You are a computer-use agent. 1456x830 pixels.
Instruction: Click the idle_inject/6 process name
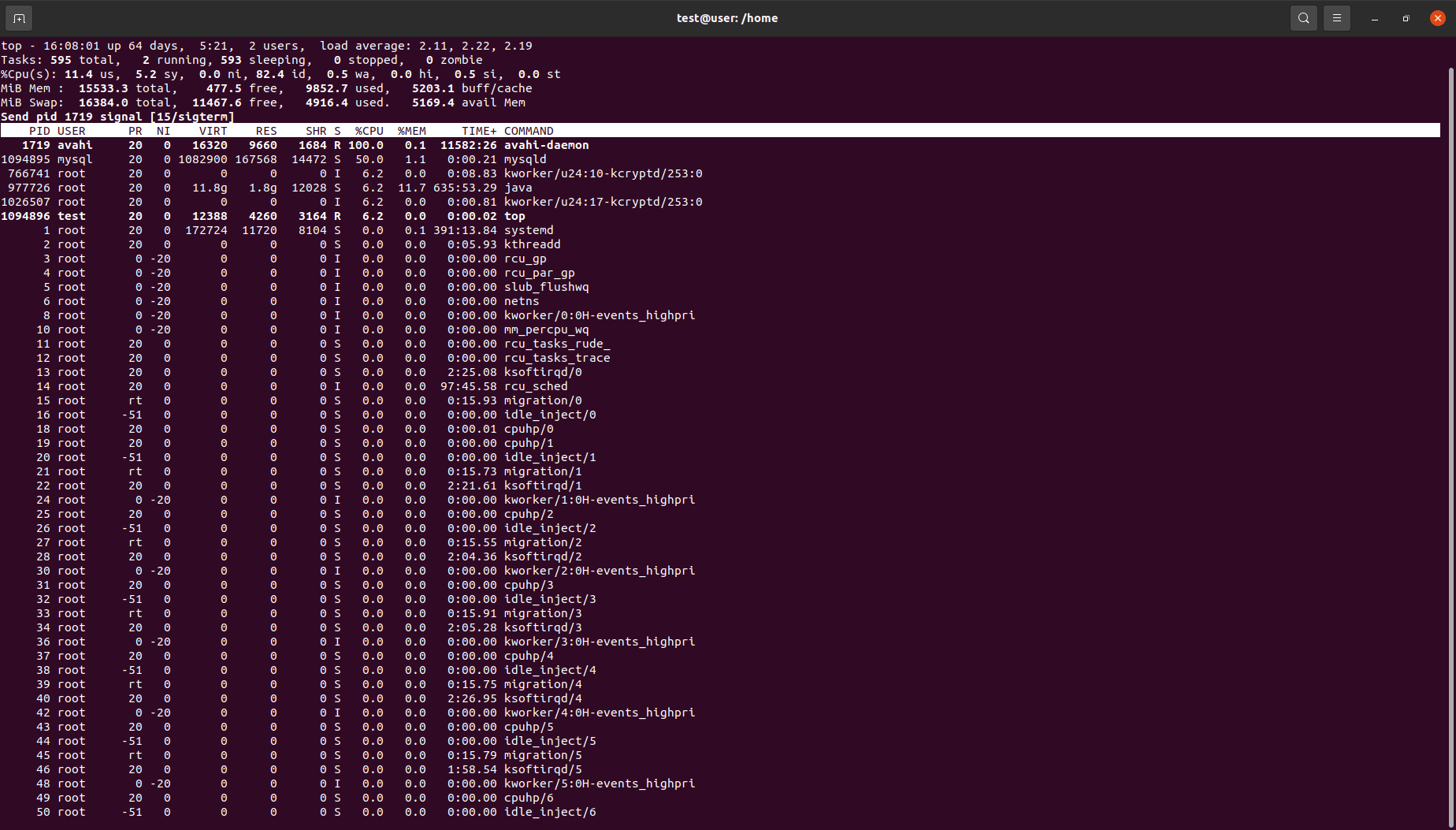550,812
